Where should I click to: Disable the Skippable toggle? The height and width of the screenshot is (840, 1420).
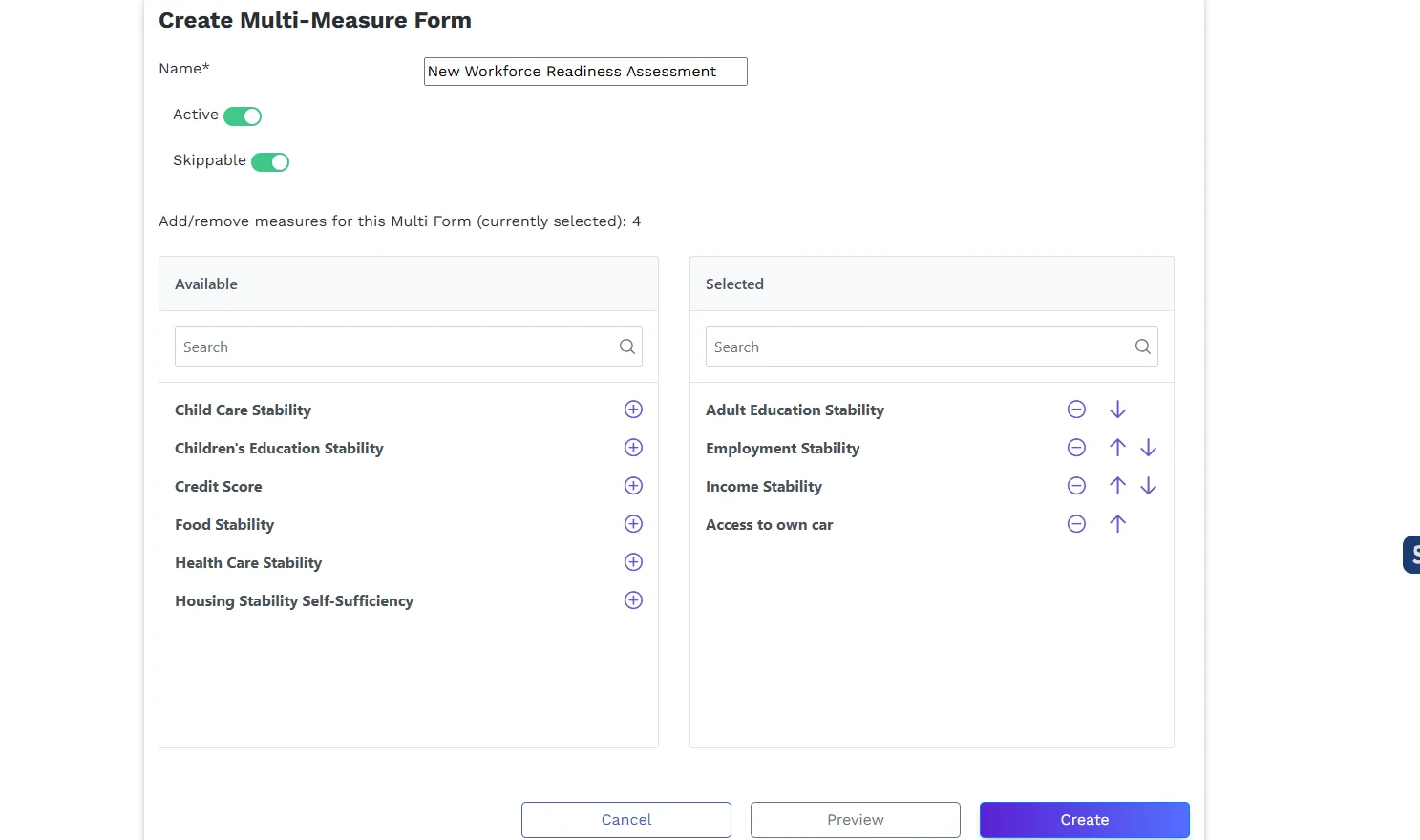click(270, 162)
